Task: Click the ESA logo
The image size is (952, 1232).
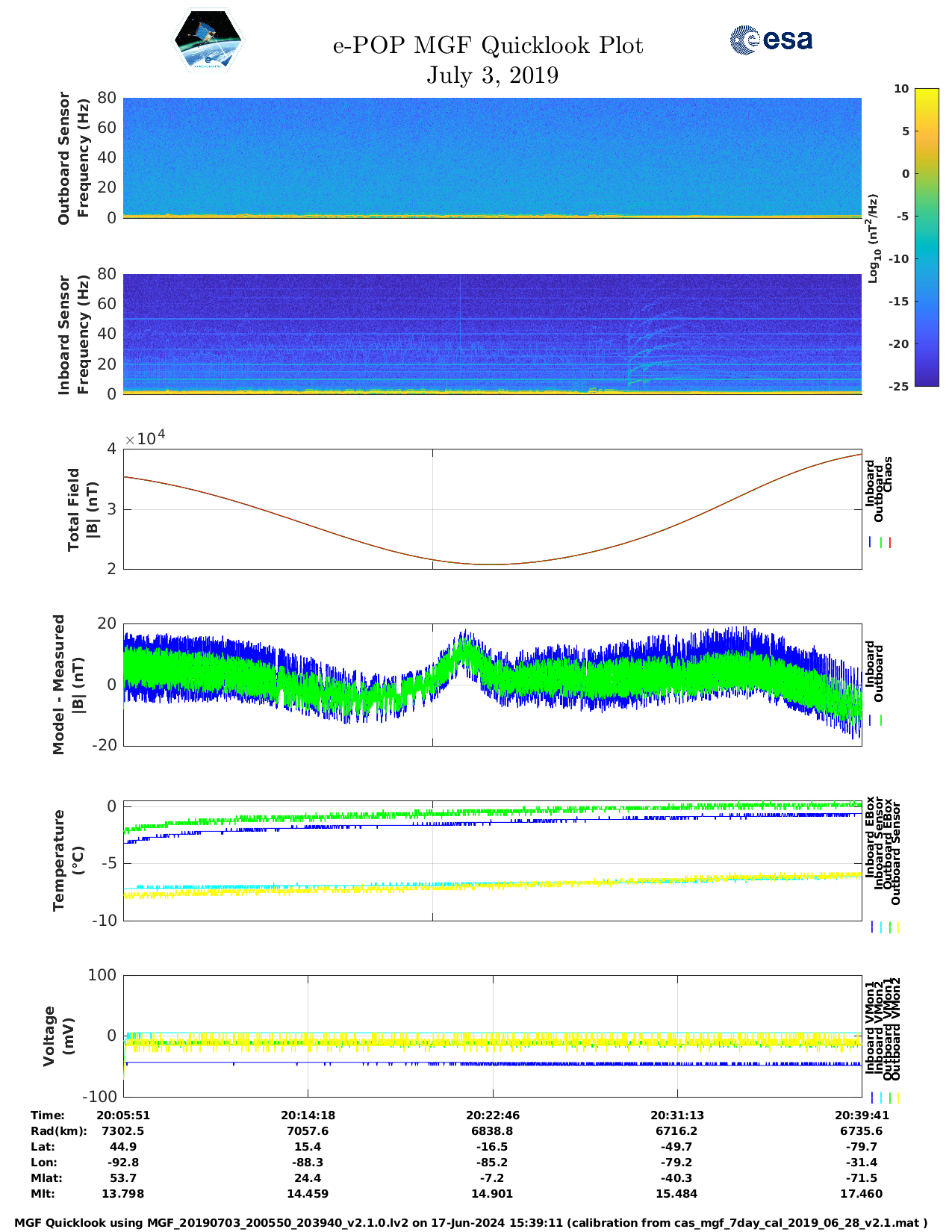Action: point(771,40)
